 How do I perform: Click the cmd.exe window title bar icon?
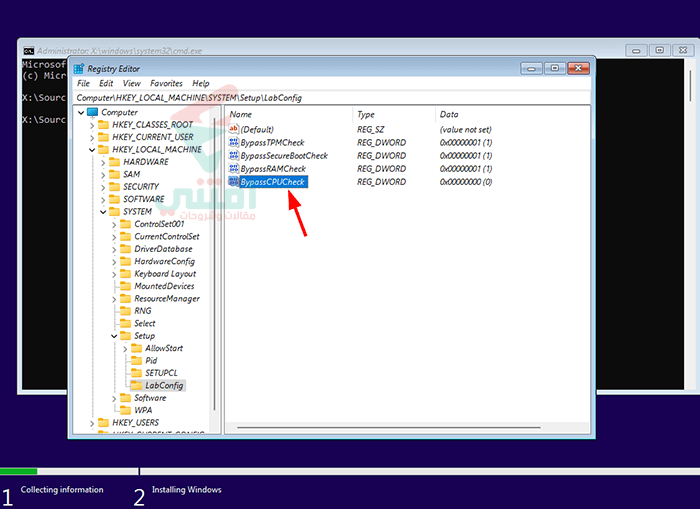coord(29,51)
